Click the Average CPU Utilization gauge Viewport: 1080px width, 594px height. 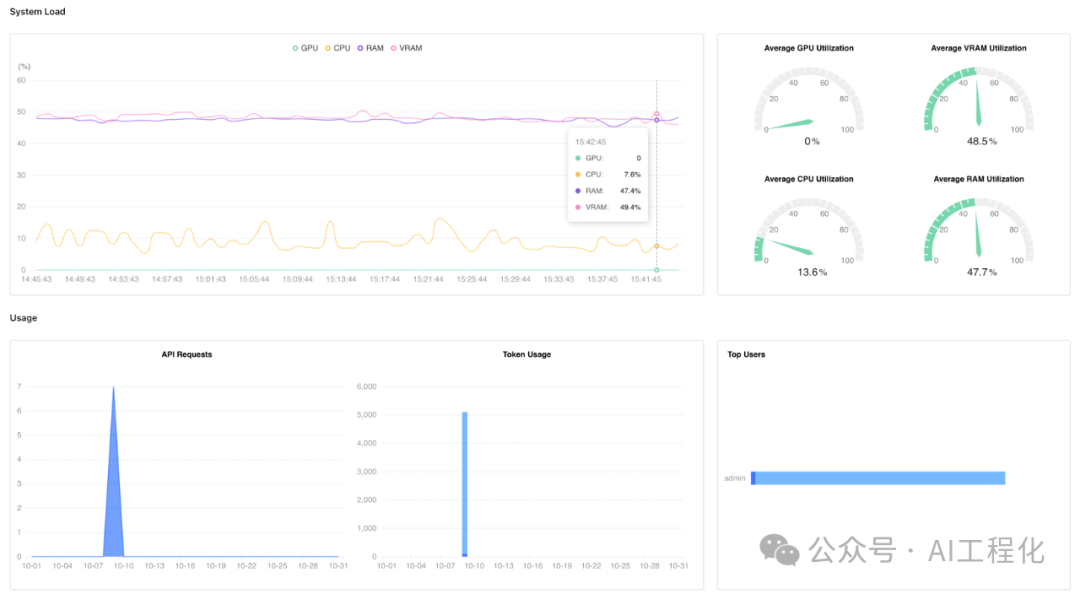[809, 231]
